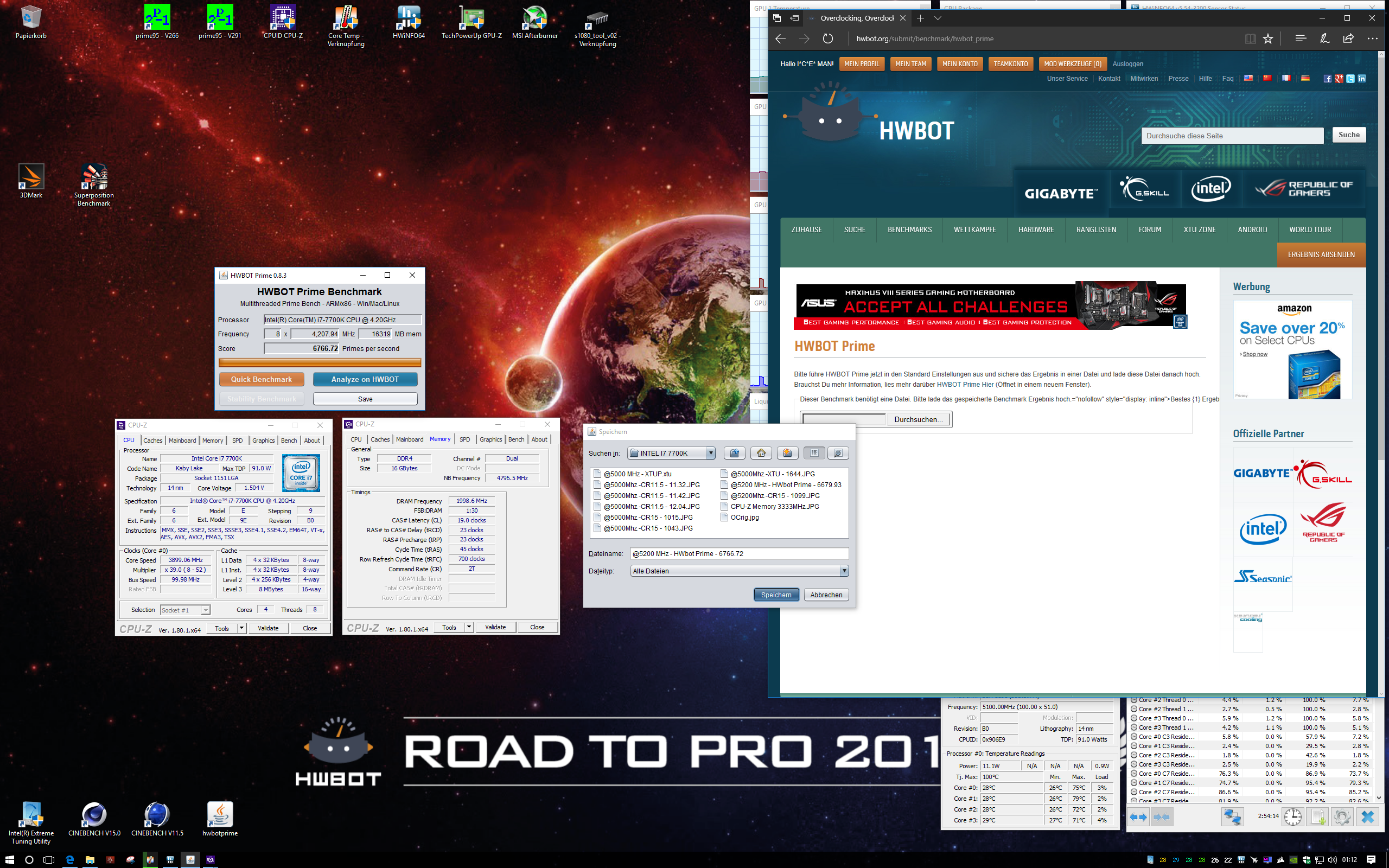Open CPU tab in right CPU-Z window
The width and height of the screenshot is (1389, 868).
coord(356,439)
